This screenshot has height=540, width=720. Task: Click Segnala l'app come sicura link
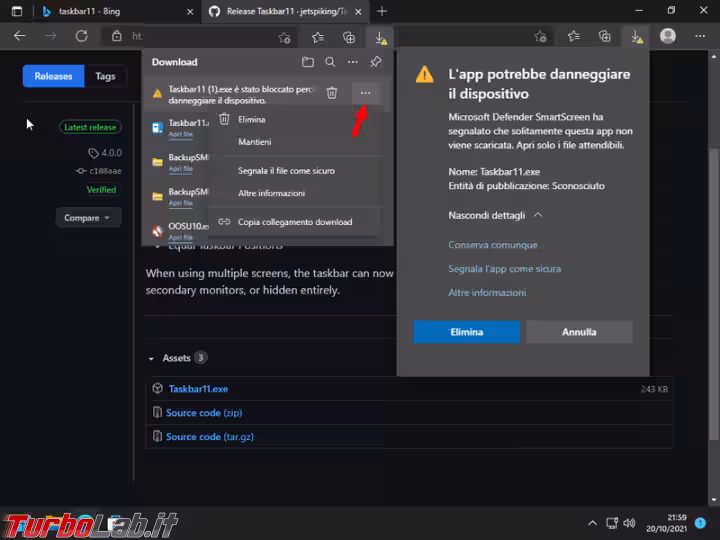point(504,269)
